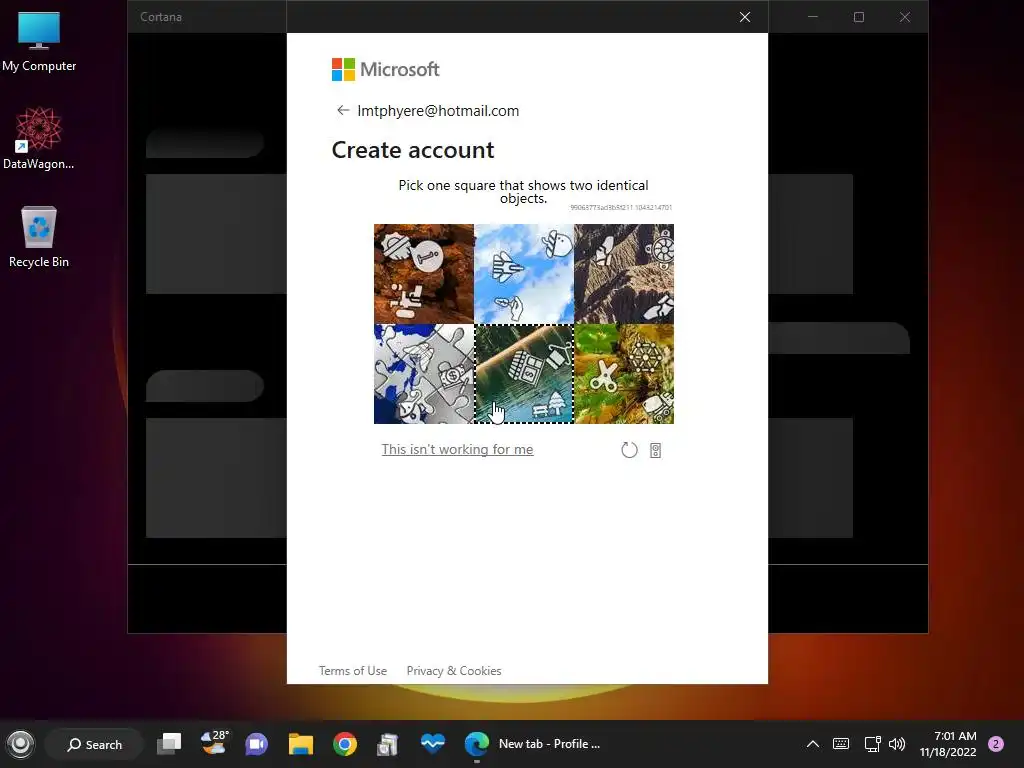The height and width of the screenshot is (768, 1024).
Task: Pick the green square with scissors
Action: point(624,374)
